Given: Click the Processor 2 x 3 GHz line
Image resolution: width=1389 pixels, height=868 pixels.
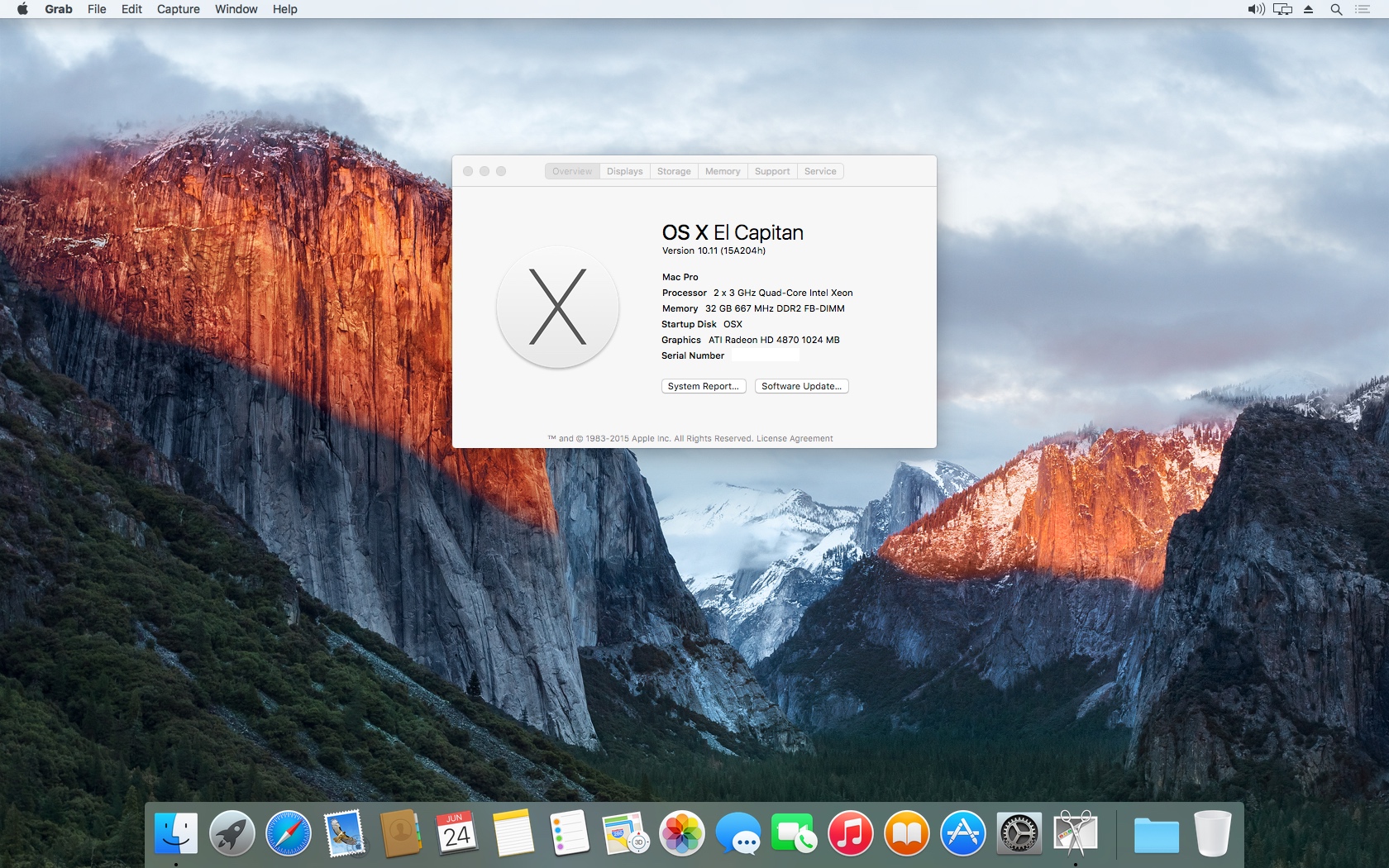Looking at the screenshot, I should coord(757,293).
